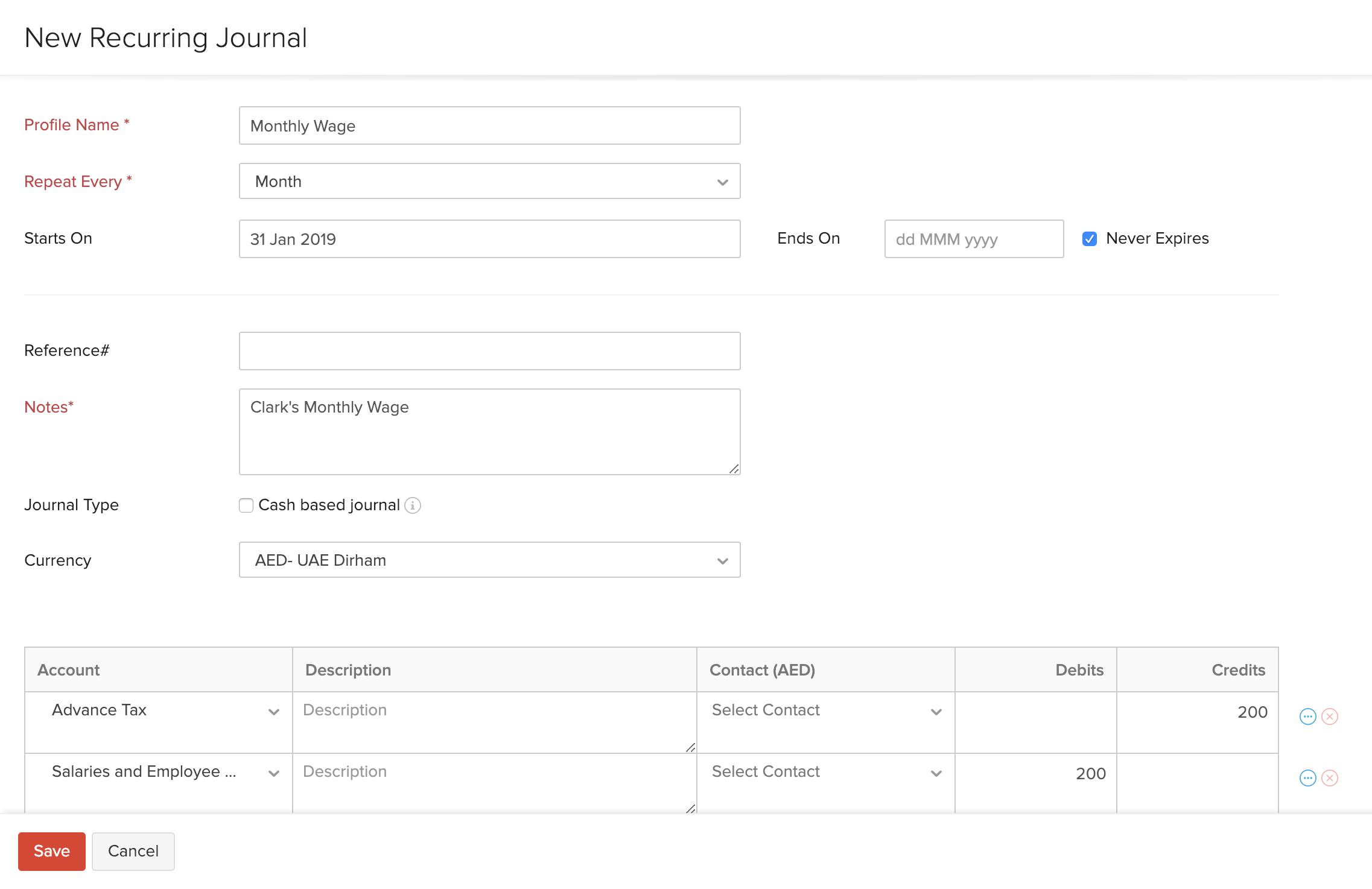The image size is (1372, 889).
Task: Click the Save button
Action: pos(52,851)
